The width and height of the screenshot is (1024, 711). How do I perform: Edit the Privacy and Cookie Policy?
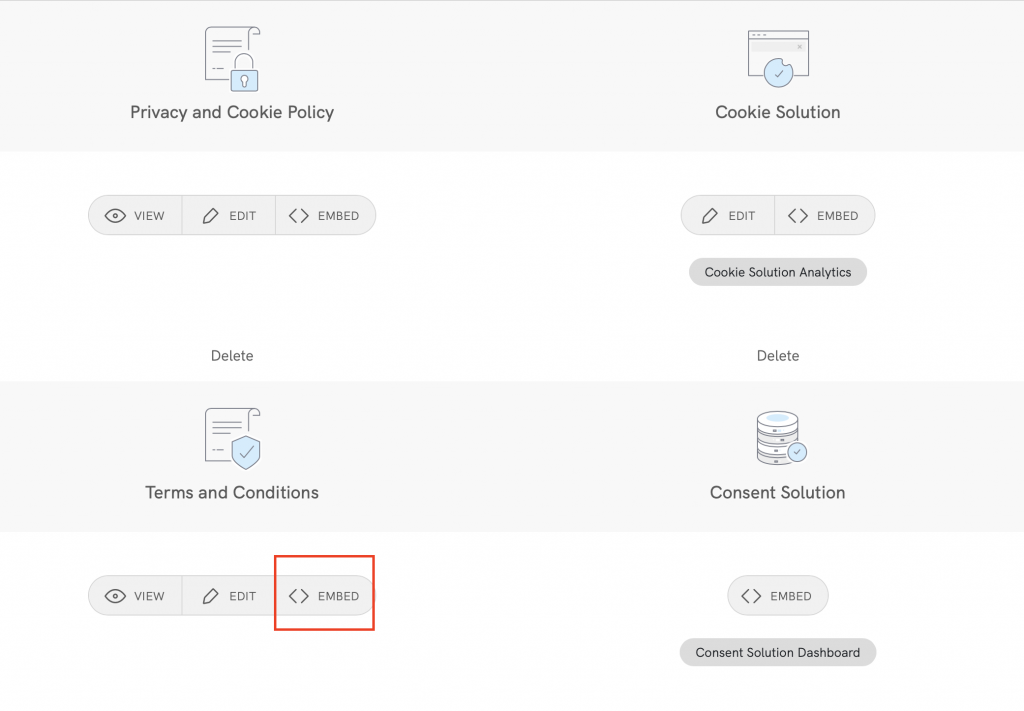click(228, 215)
